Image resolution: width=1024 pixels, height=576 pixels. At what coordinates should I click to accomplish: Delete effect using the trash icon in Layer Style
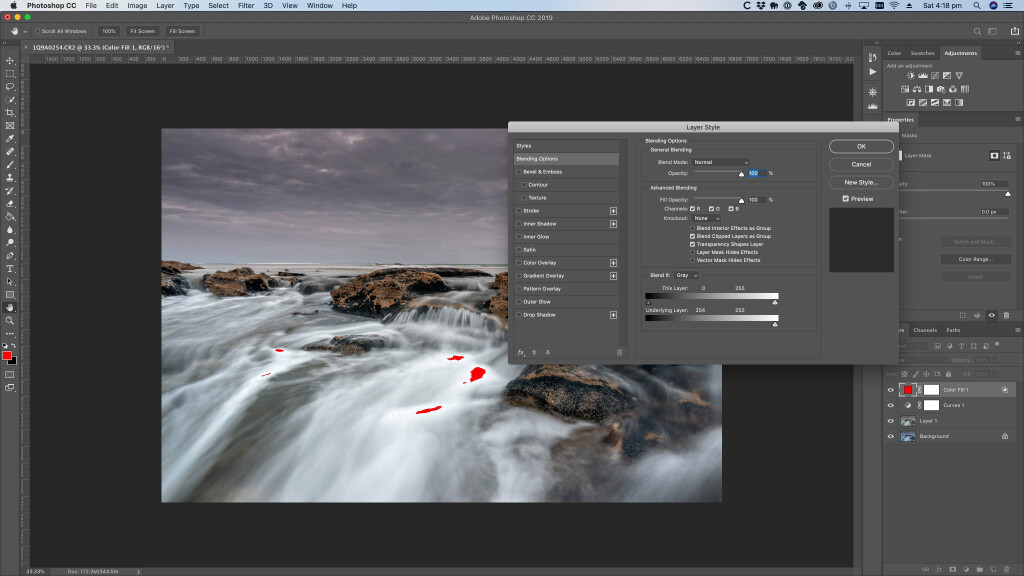pyautogui.click(x=619, y=352)
